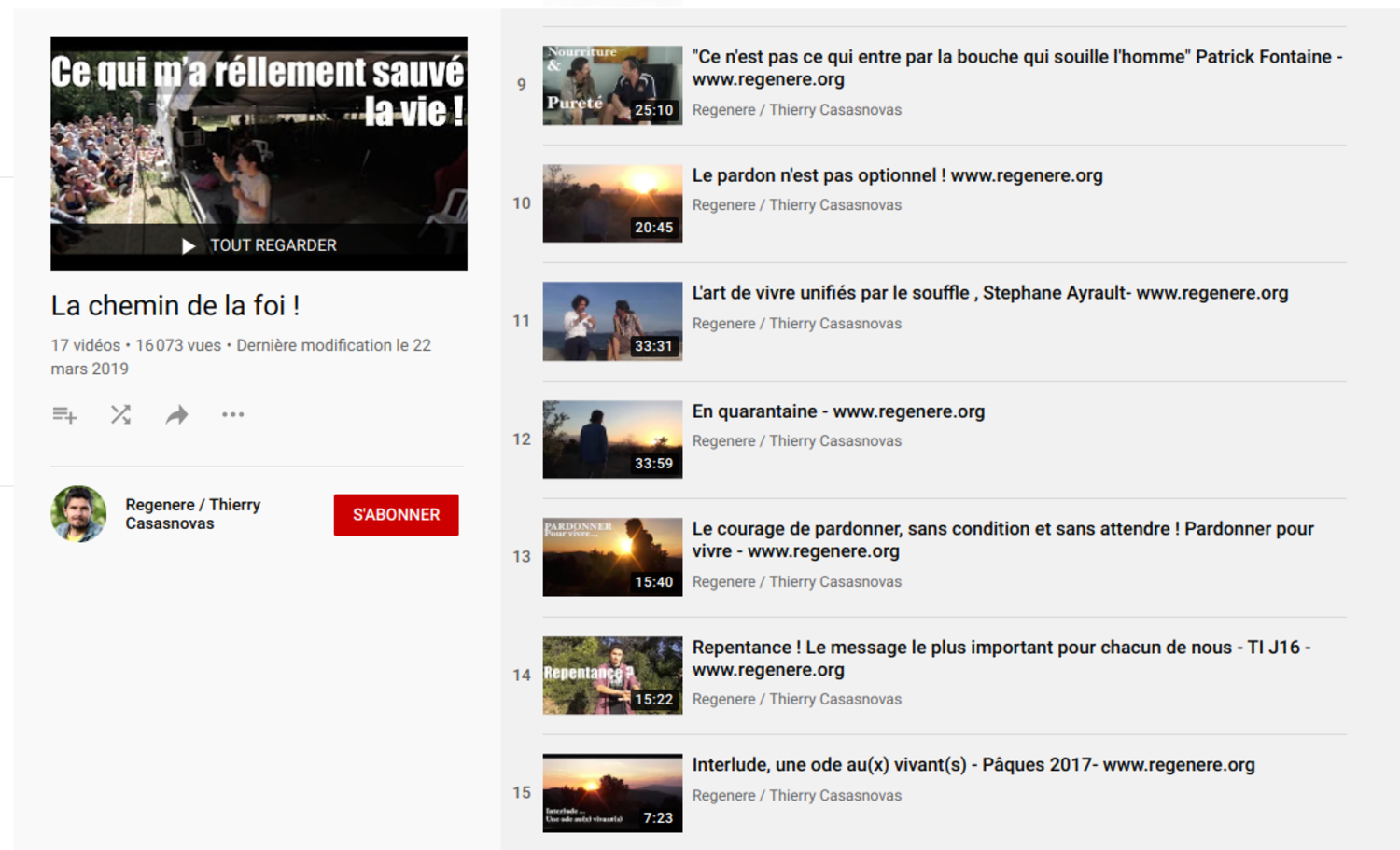Select thumbnail showing 33:31 duration
The image size is (1400, 850).
(x=612, y=322)
